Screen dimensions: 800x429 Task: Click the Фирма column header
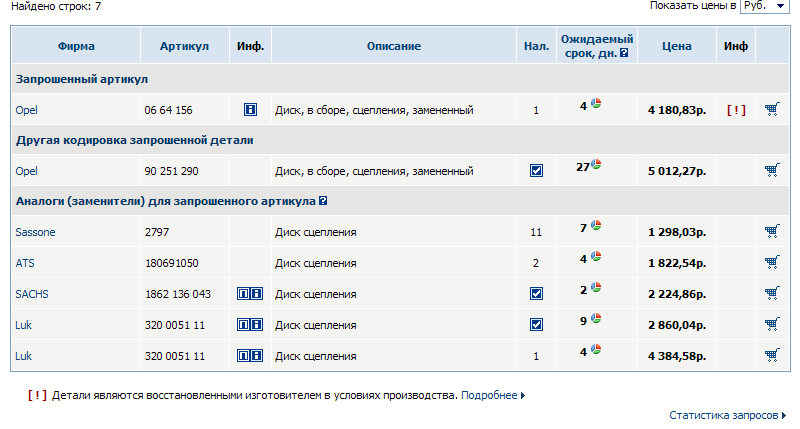click(x=76, y=46)
